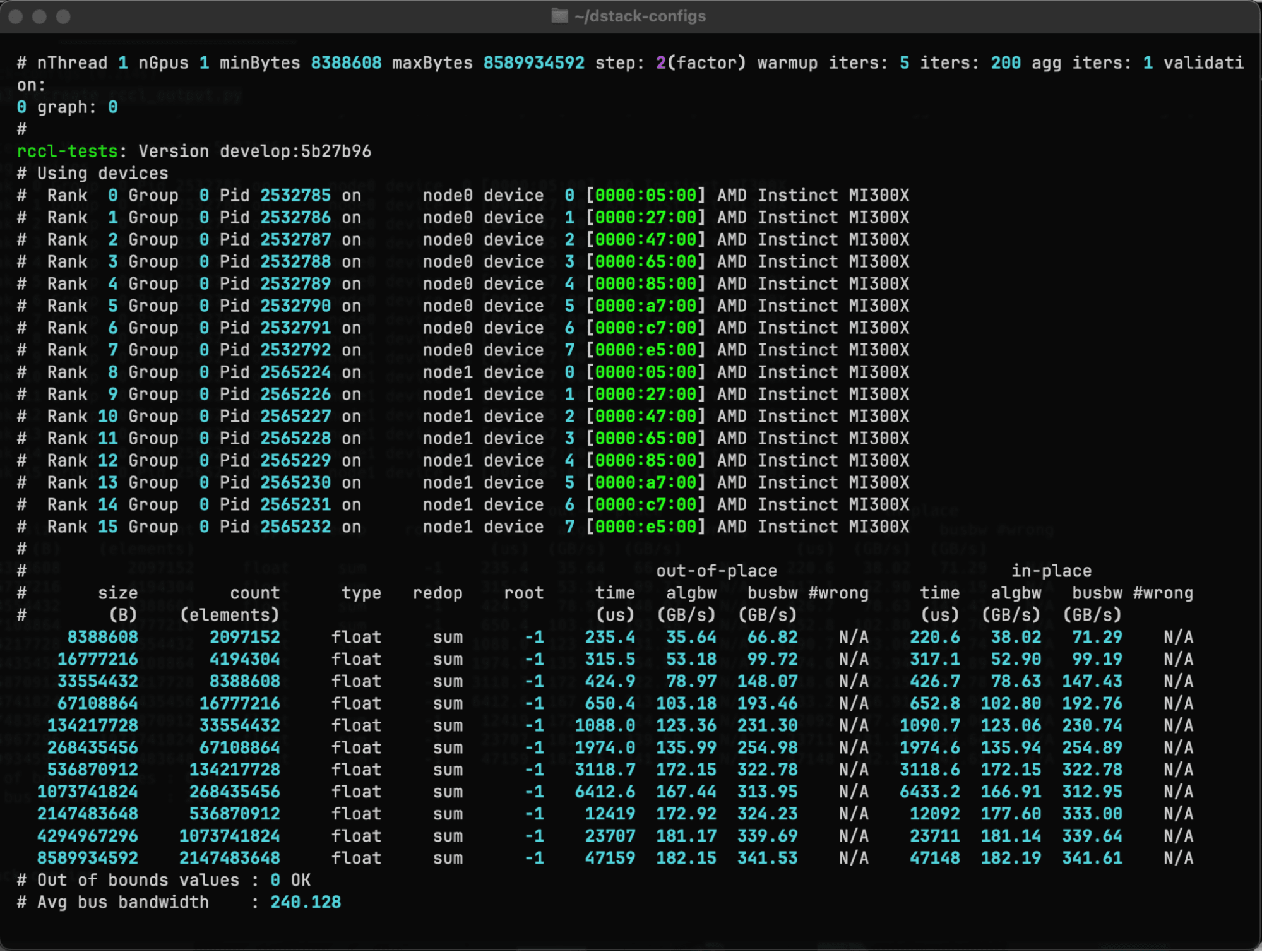This screenshot has width=1262, height=952.
Task: Click Pid 2532792 on Rank 7 row
Action: click(x=295, y=350)
